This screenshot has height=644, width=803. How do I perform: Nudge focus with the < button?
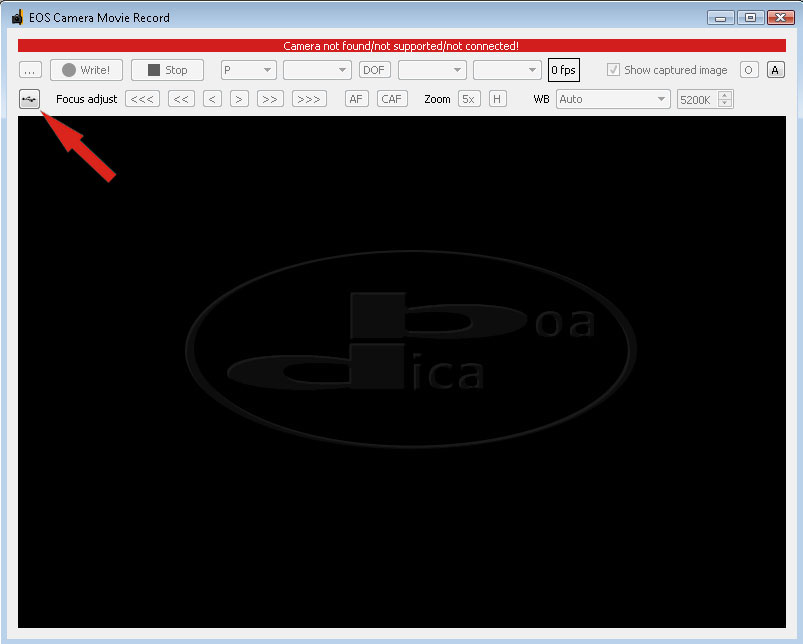(x=212, y=99)
